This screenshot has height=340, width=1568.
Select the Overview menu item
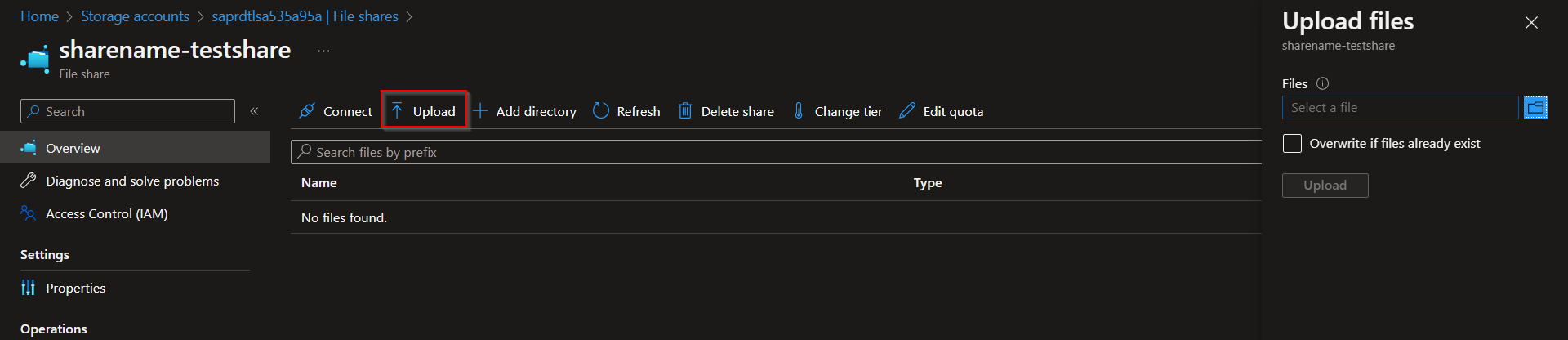point(135,148)
